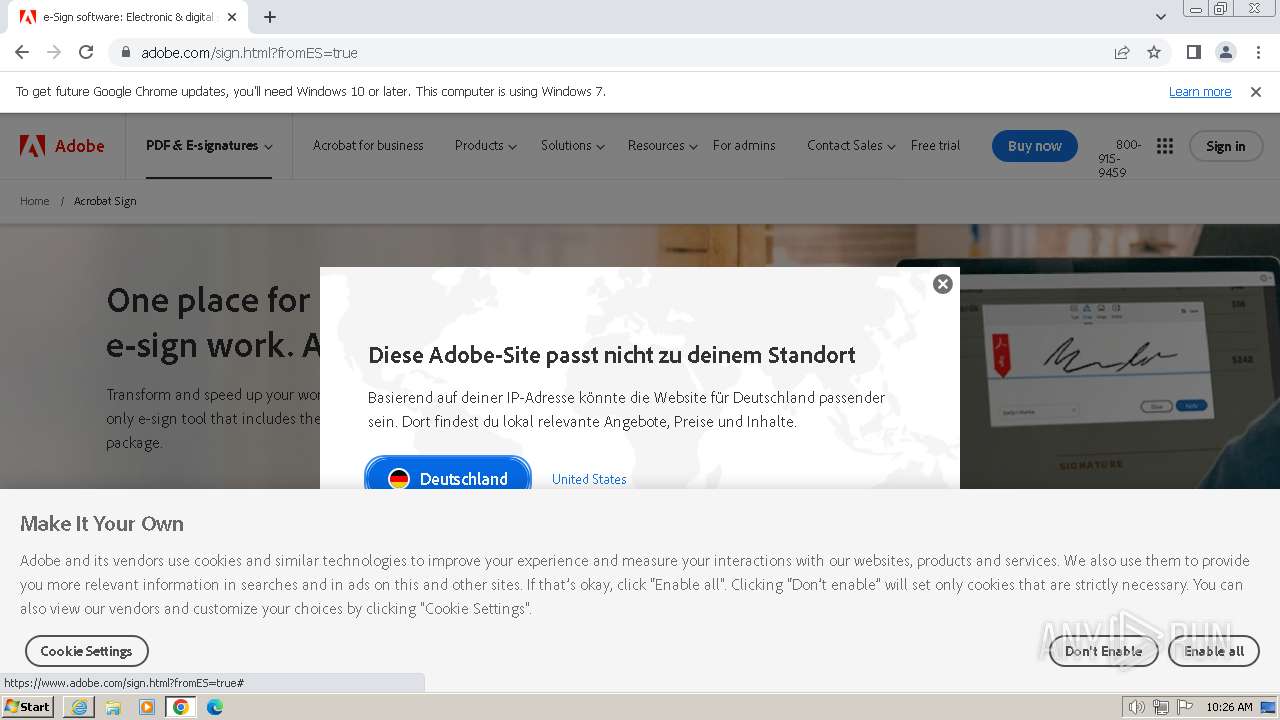Select the e-Sign software browser tab

[x=130, y=17]
